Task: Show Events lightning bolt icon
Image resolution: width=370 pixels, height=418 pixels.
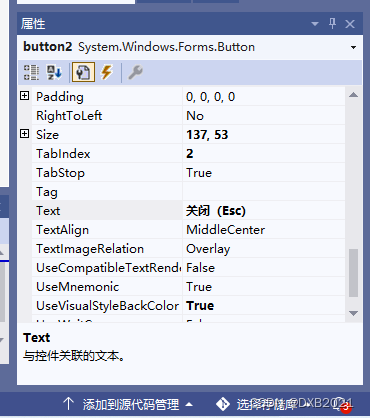Action: click(x=107, y=72)
